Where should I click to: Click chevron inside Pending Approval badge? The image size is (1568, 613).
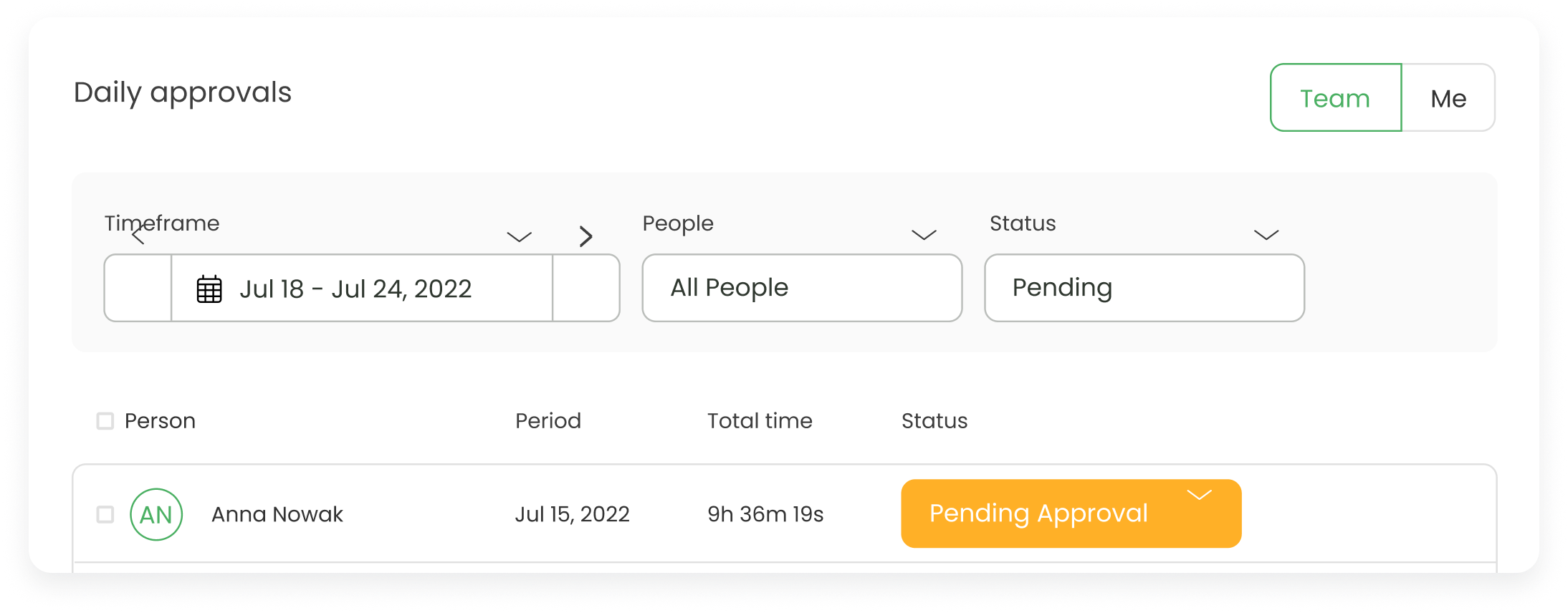coord(1199,495)
